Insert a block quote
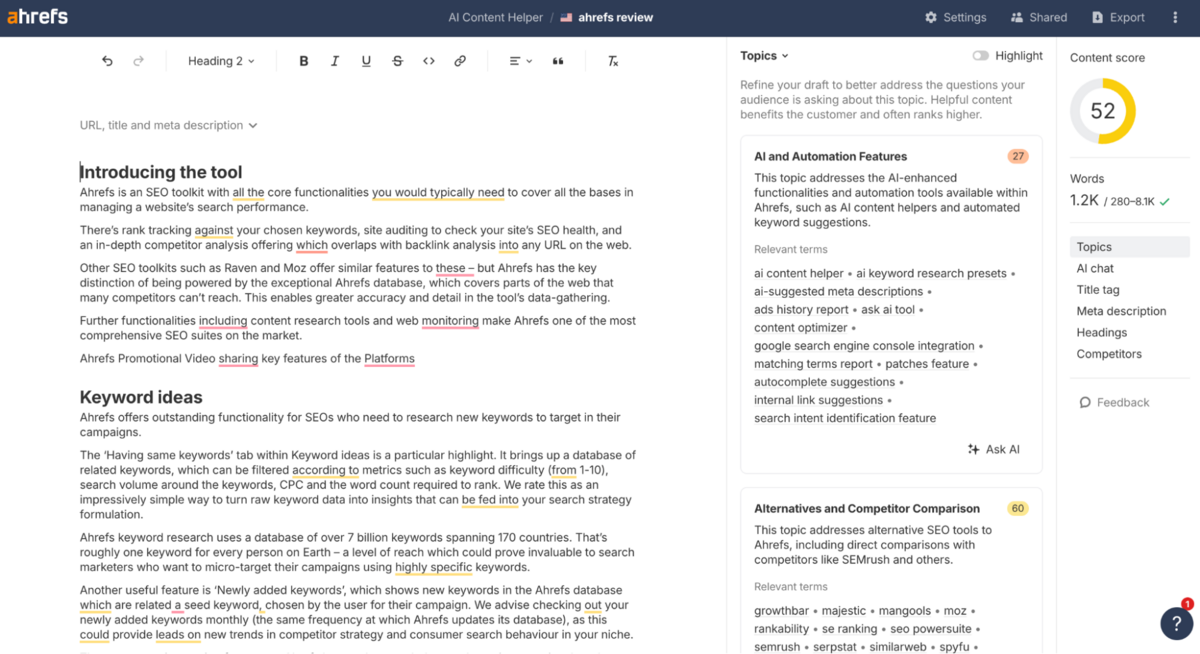This screenshot has width=1200, height=654. (x=558, y=61)
